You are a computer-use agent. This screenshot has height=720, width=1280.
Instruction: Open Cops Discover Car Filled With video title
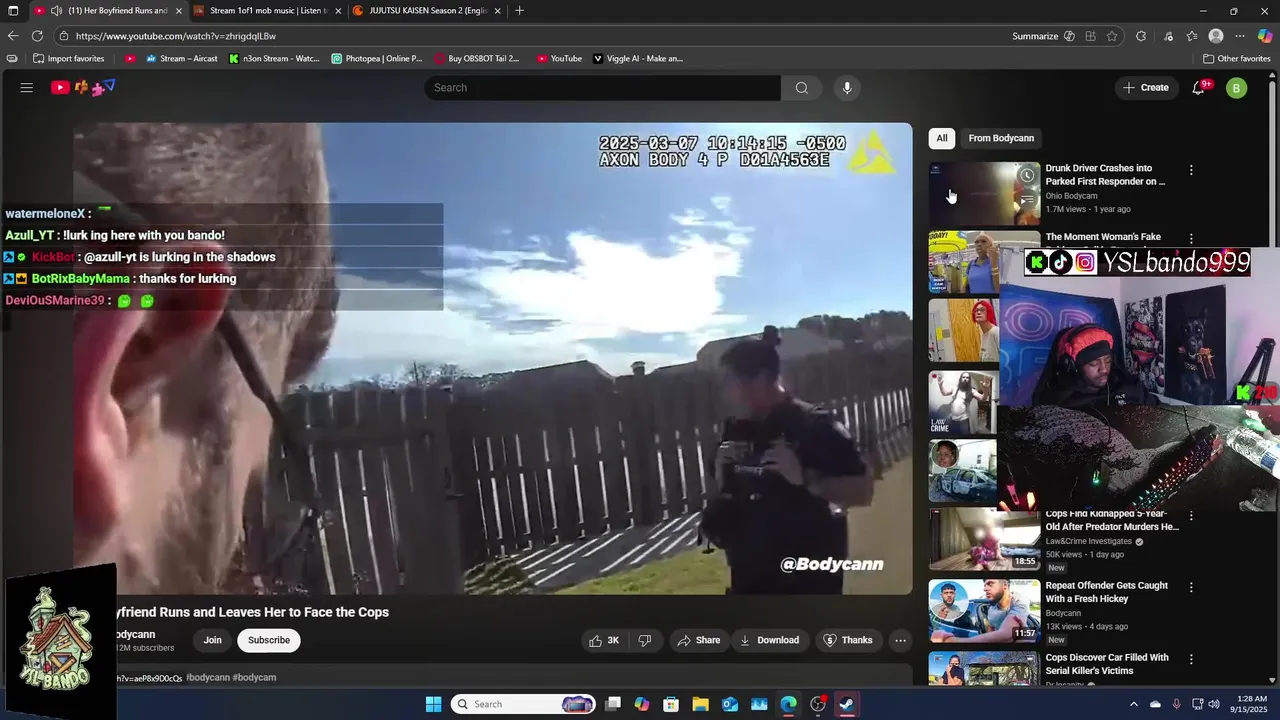(x=1107, y=664)
